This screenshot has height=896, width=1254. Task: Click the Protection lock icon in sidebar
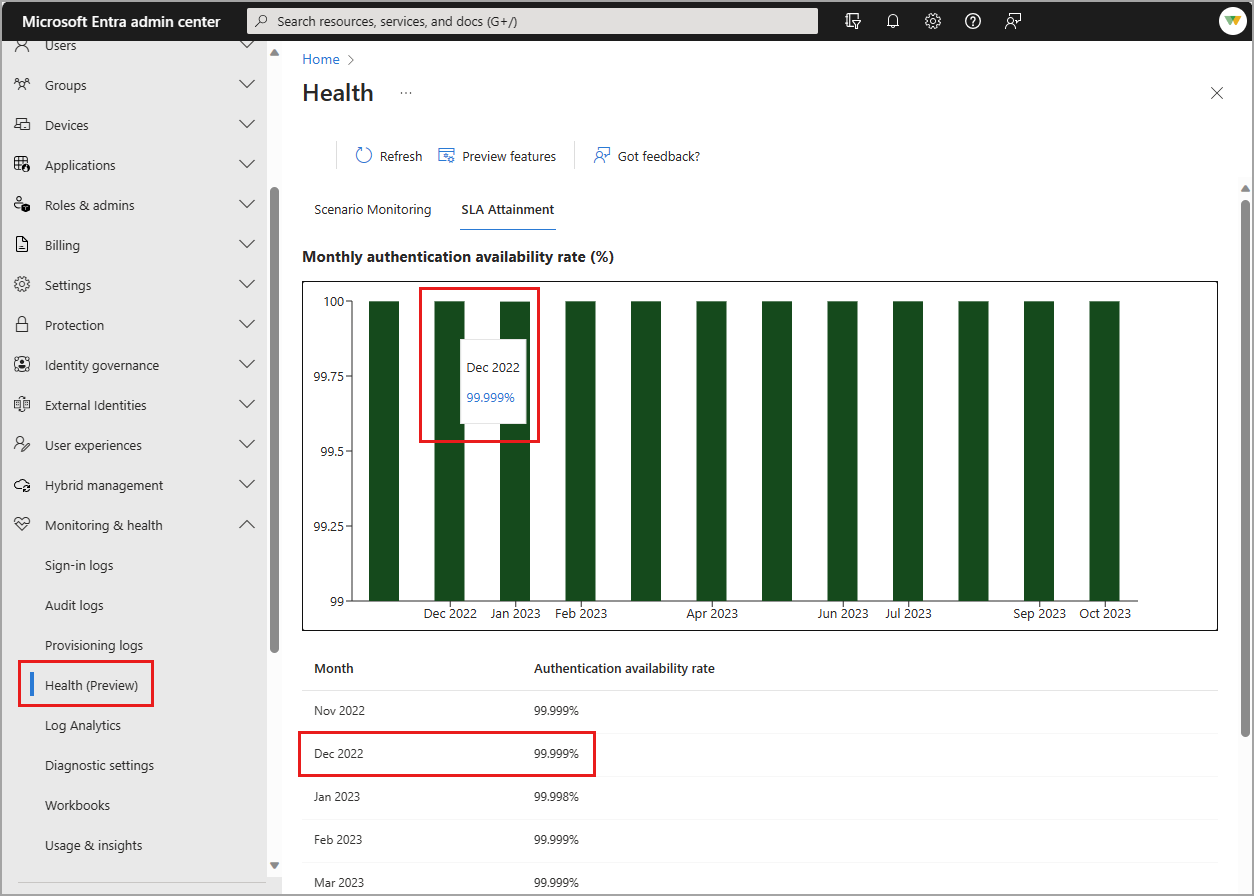[21, 324]
